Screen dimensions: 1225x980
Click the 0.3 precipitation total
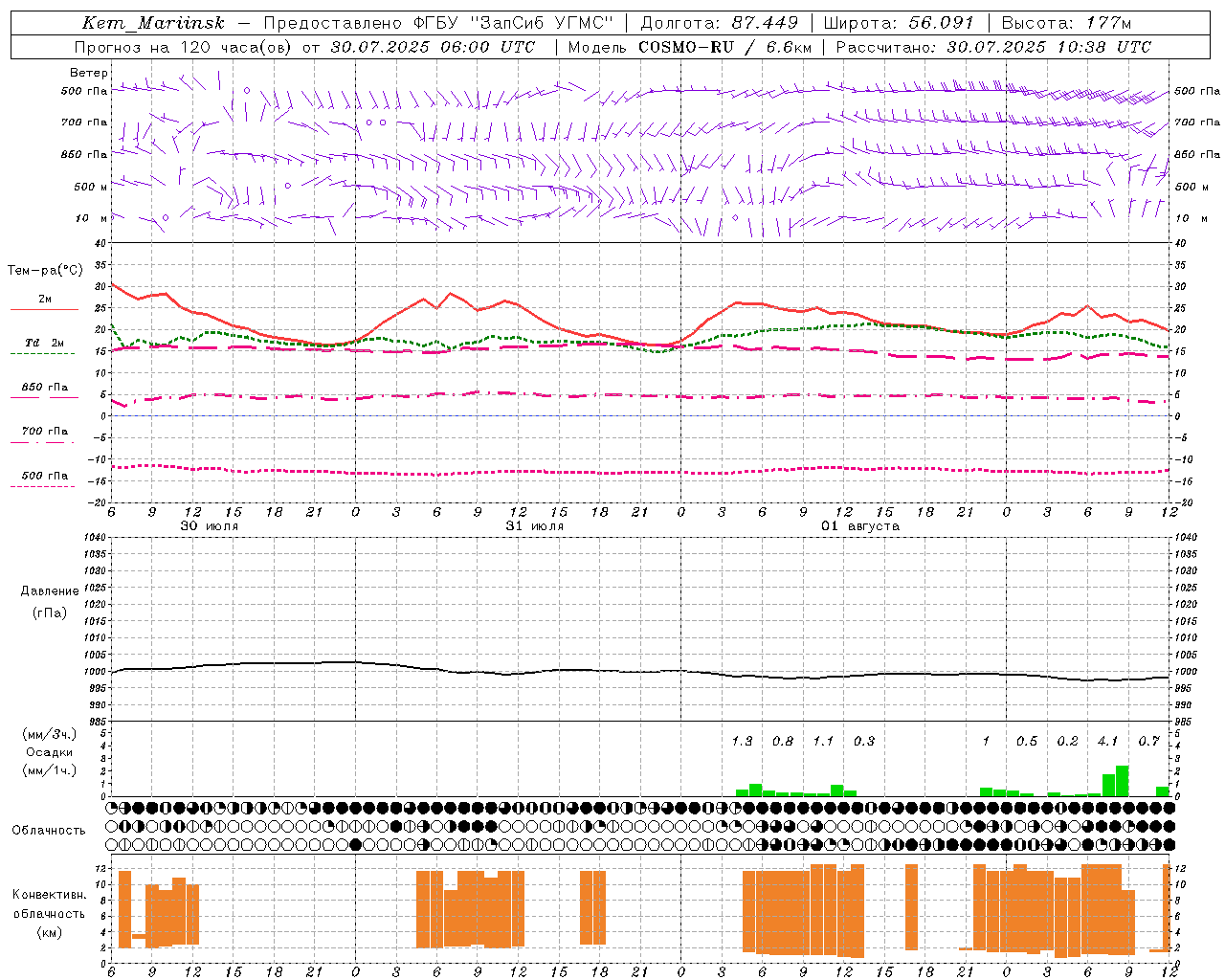[863, 741]
